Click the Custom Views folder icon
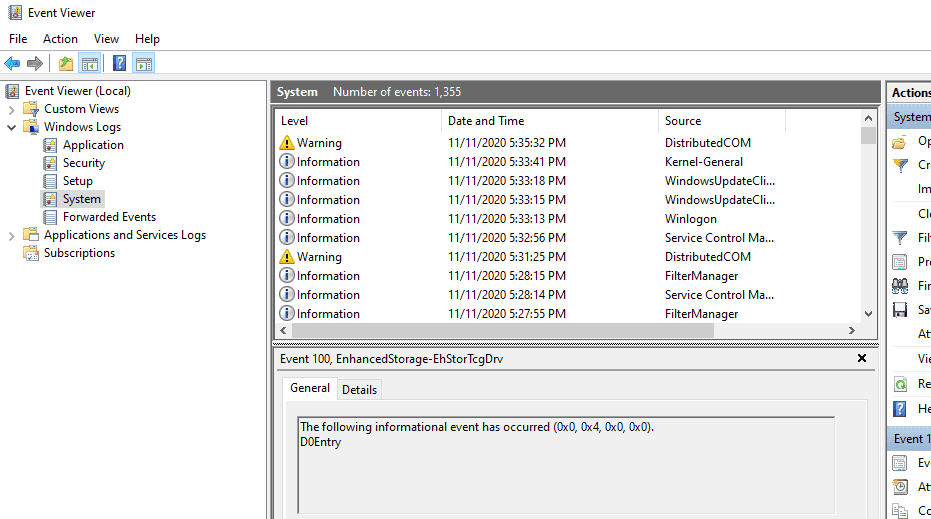Viewport: 931px width, 519px height. (31, 109)
